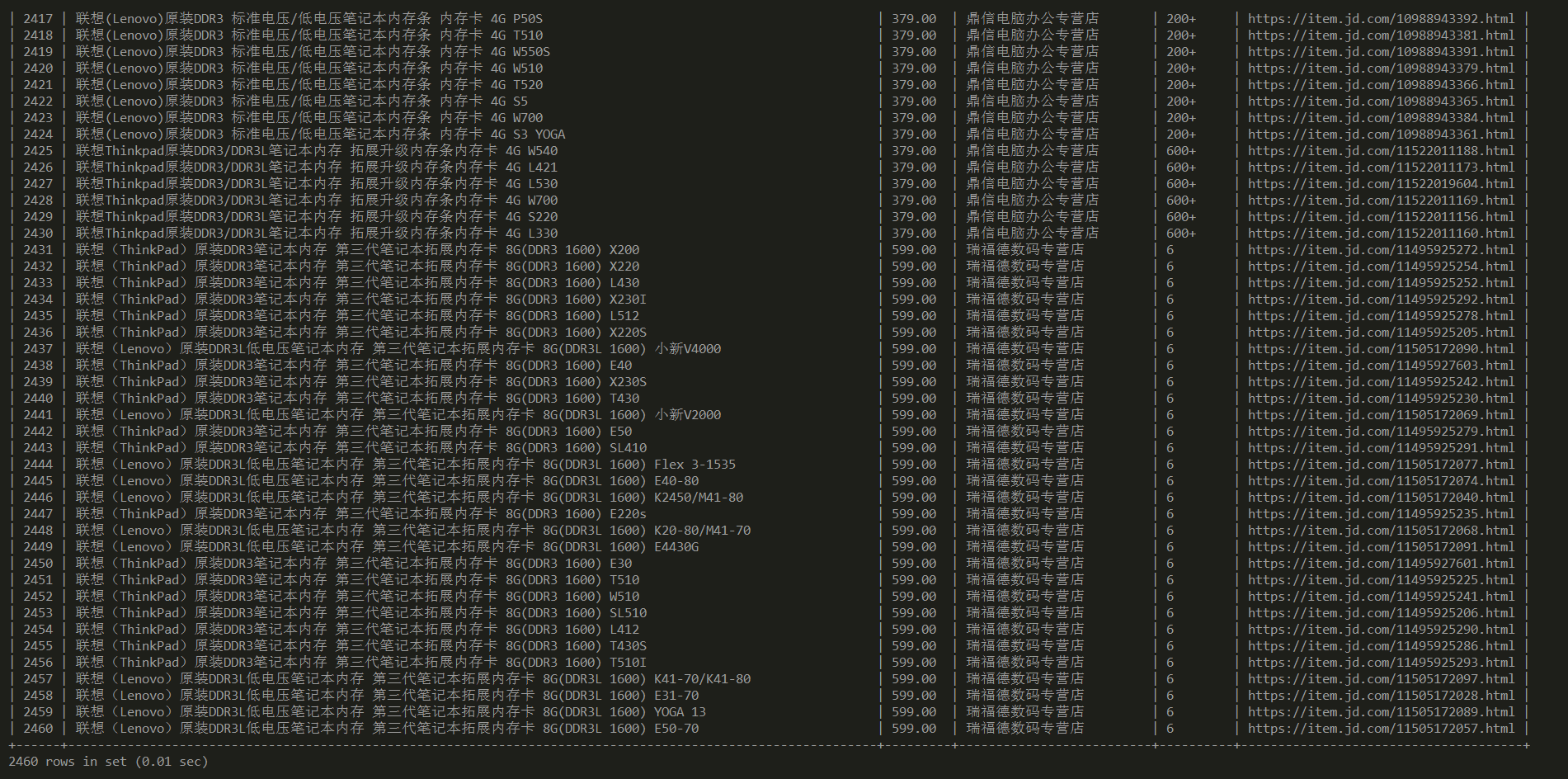Image resolution: width=1568 pixels, height=779 pixels.
Task: Click the product name ending T430S
Action: [361, 645]
